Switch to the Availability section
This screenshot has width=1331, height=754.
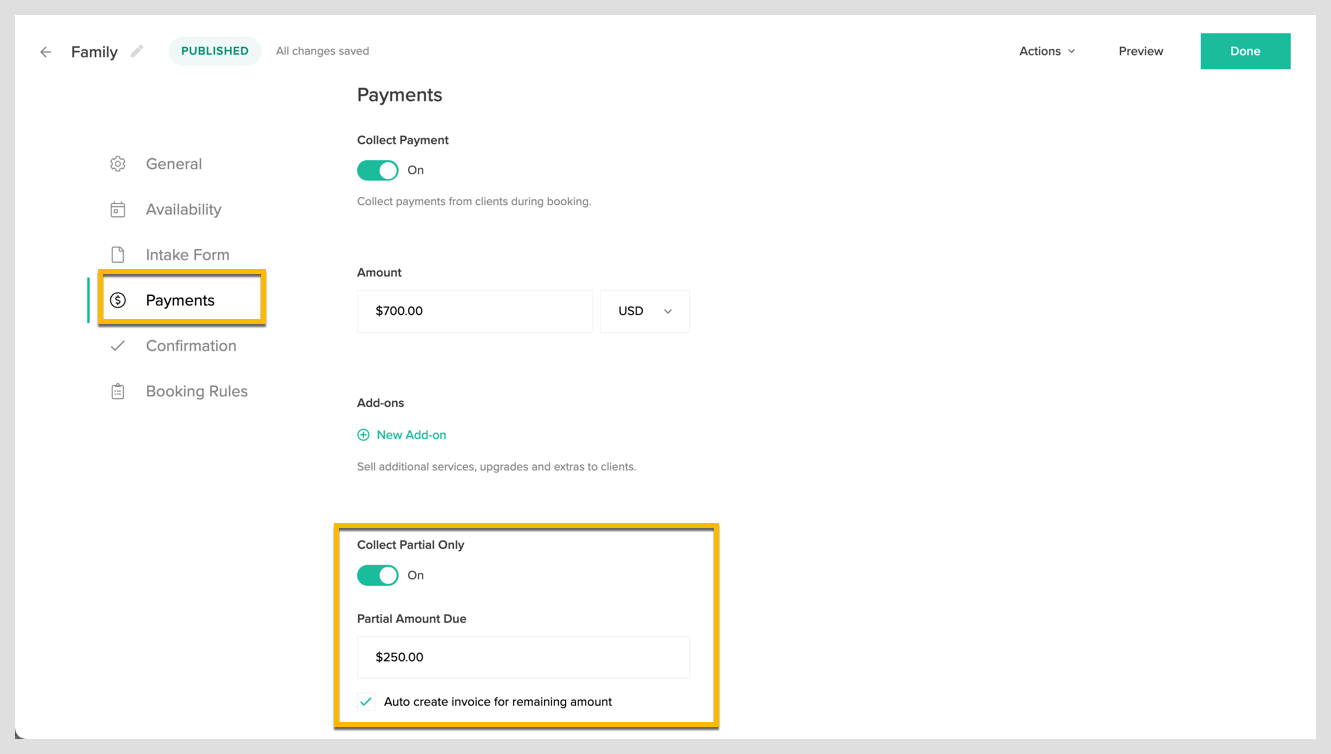tap(184, 209)
